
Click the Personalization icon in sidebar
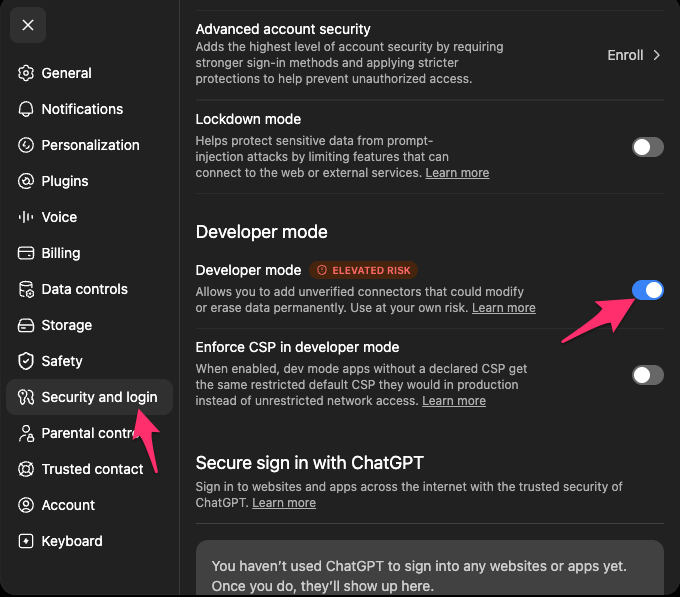click(x=26, y=145)
